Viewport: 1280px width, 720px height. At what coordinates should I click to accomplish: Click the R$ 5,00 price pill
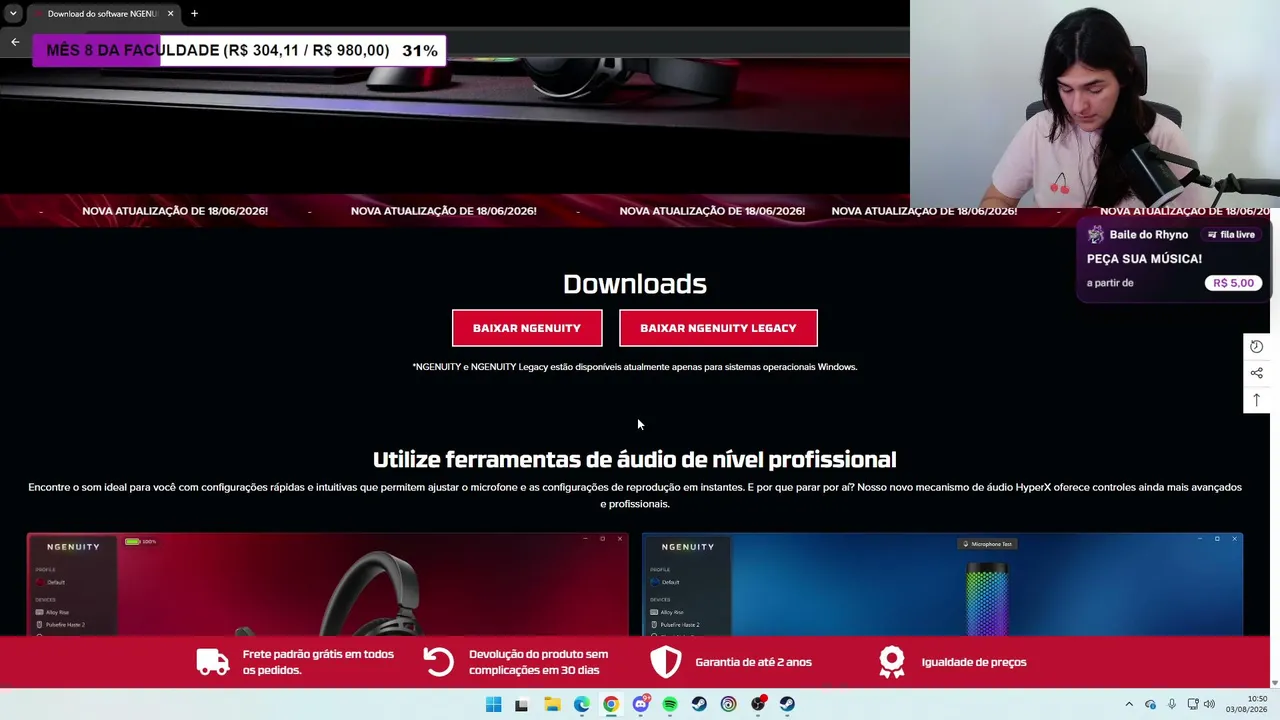1233,283
